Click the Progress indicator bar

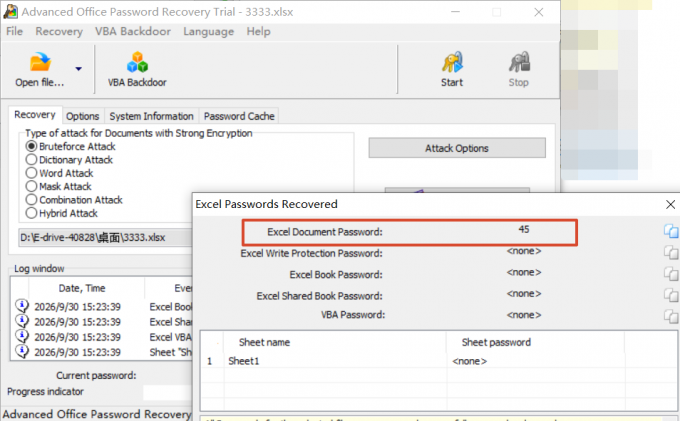(x=167, y=392)
